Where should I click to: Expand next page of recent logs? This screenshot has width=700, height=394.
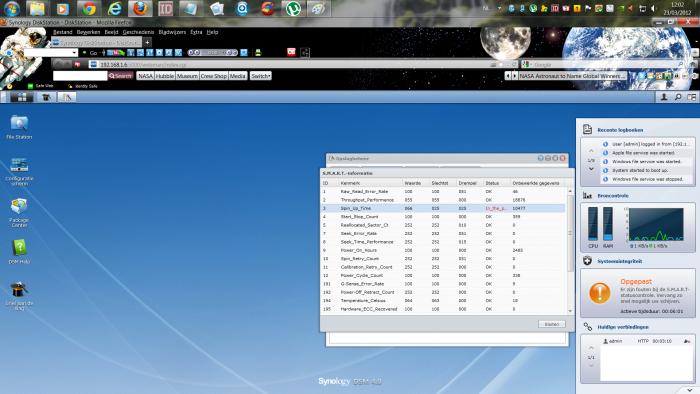(591, 169)
